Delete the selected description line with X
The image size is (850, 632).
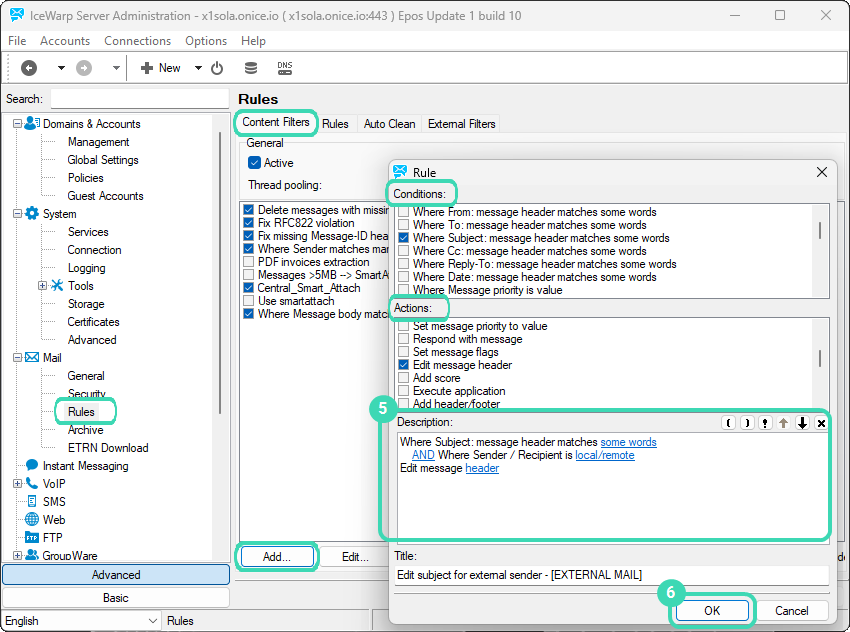coord(821,423)
